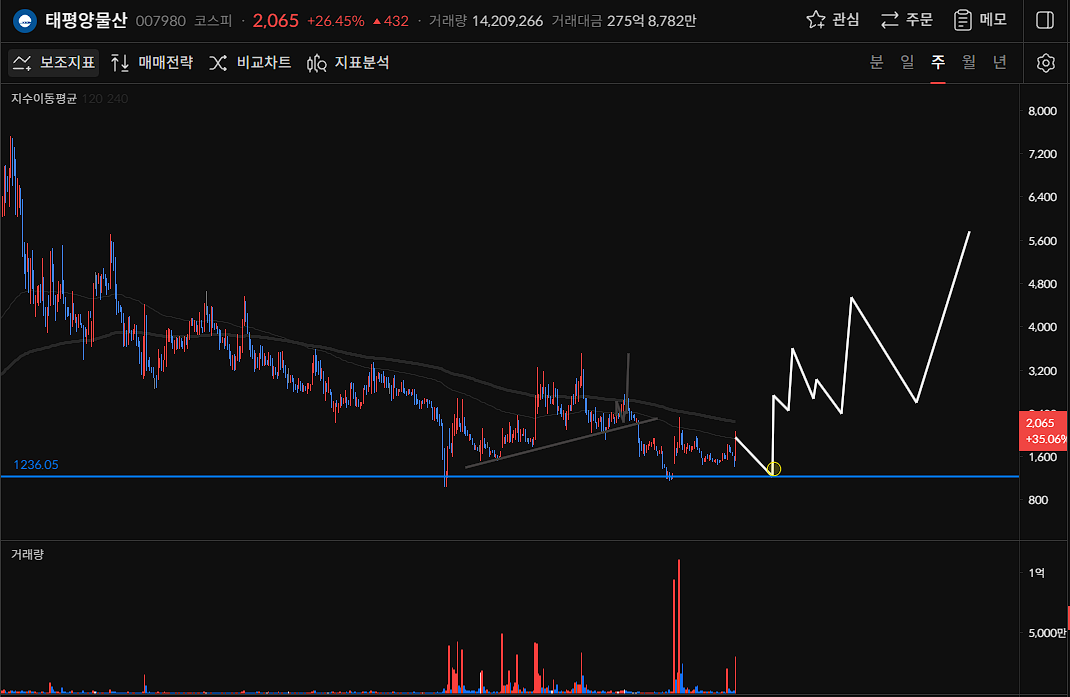Click the 120 moving average period
Image resolution: width=1070 pixels, height=697 pixels.
pos(92,99)
